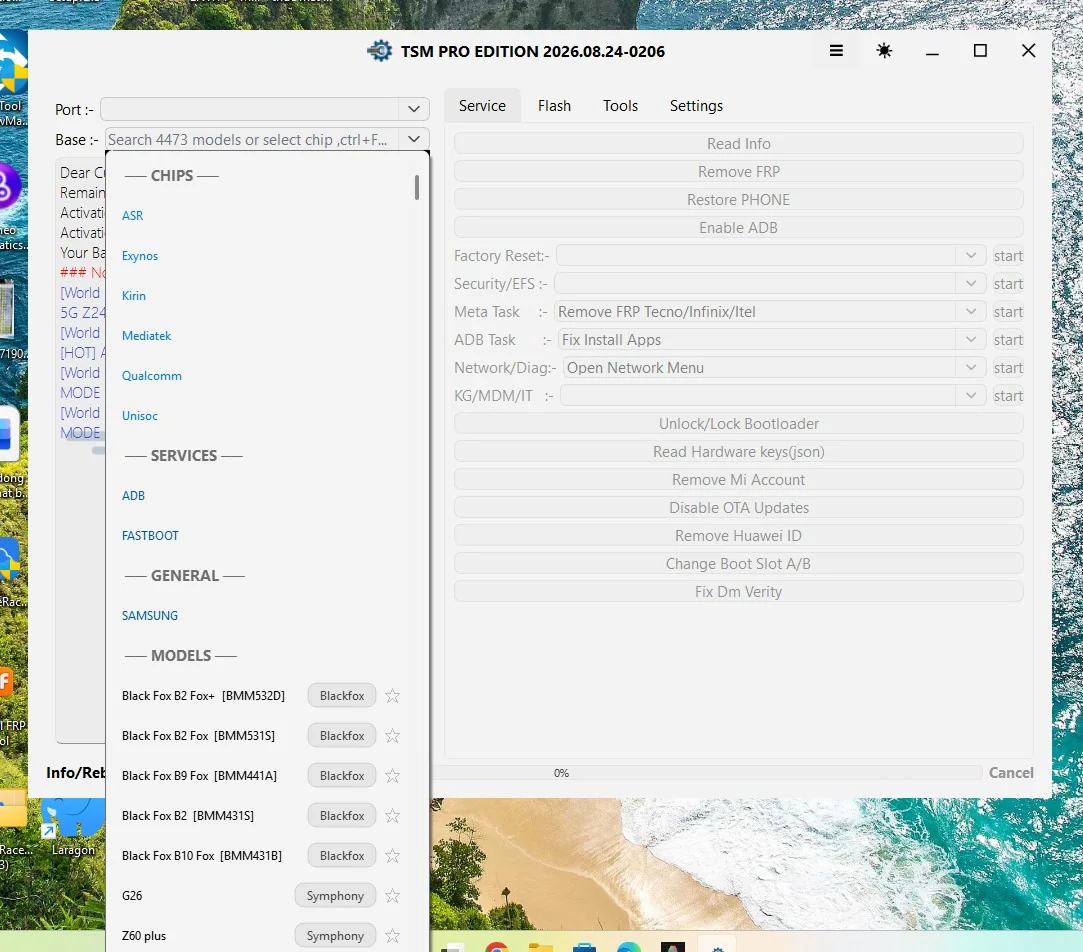Filter by Symphony tag on G26 row
This screenshot has width=1083, height=952.
click(x=335, y=896)
